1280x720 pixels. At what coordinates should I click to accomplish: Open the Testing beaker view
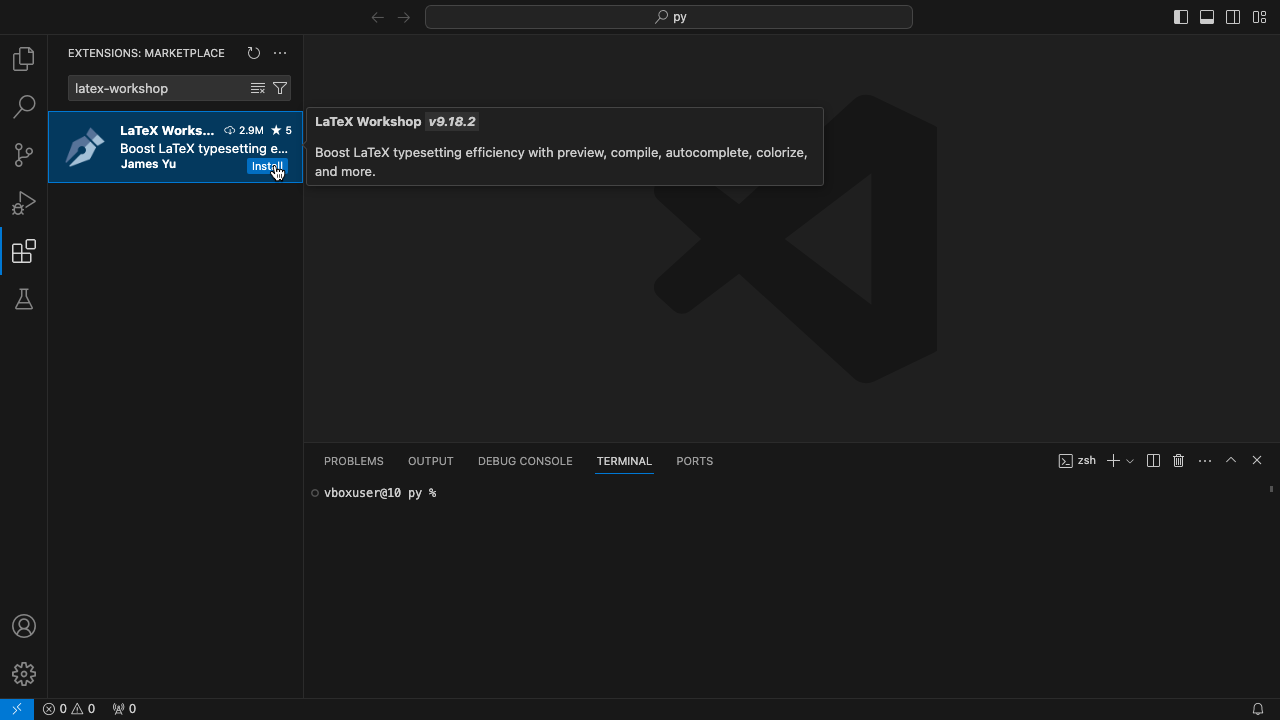24,299
